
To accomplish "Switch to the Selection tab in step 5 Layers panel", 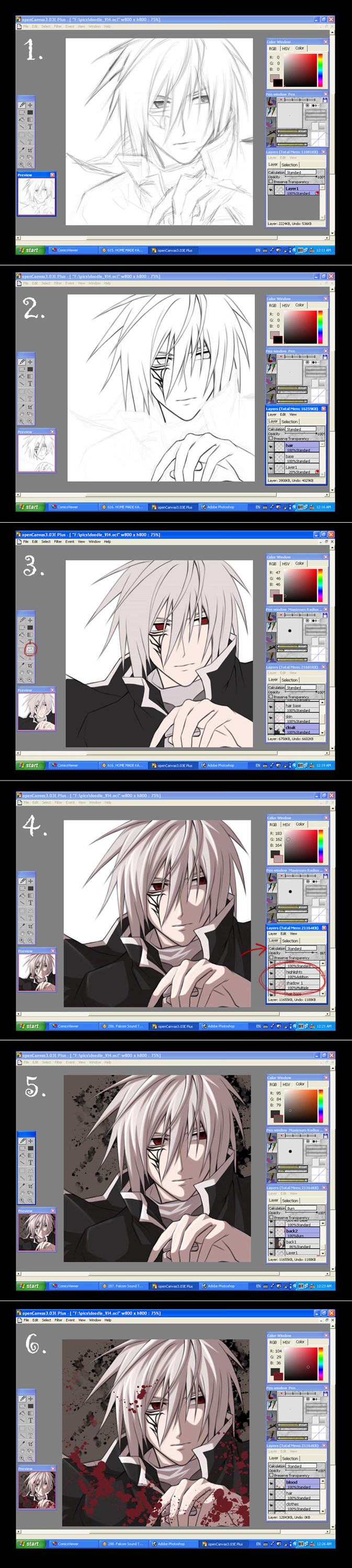I will pyautogui.click(x=290, y=1201).
